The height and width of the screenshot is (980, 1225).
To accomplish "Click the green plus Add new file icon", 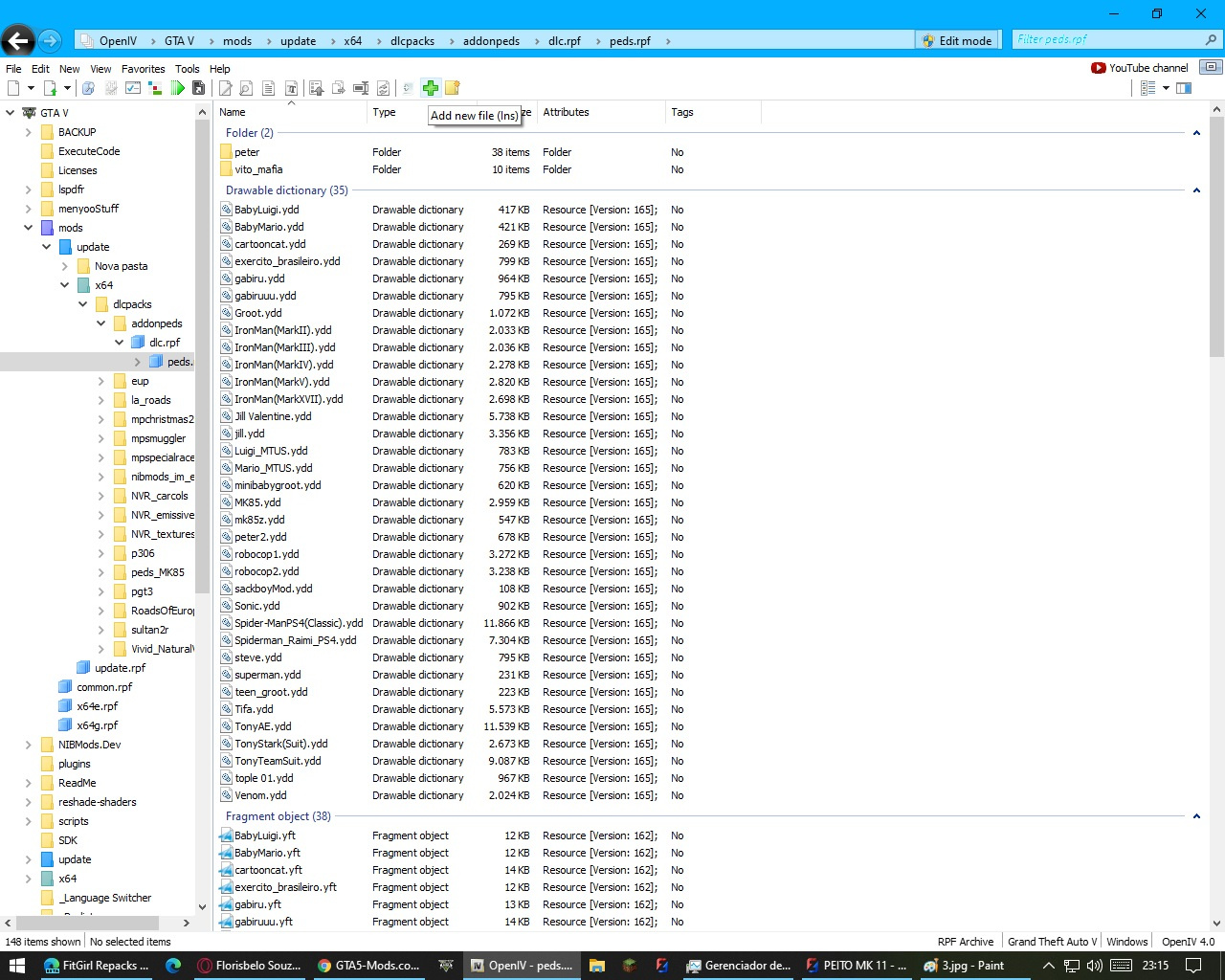I will click(x=431, y=88).
